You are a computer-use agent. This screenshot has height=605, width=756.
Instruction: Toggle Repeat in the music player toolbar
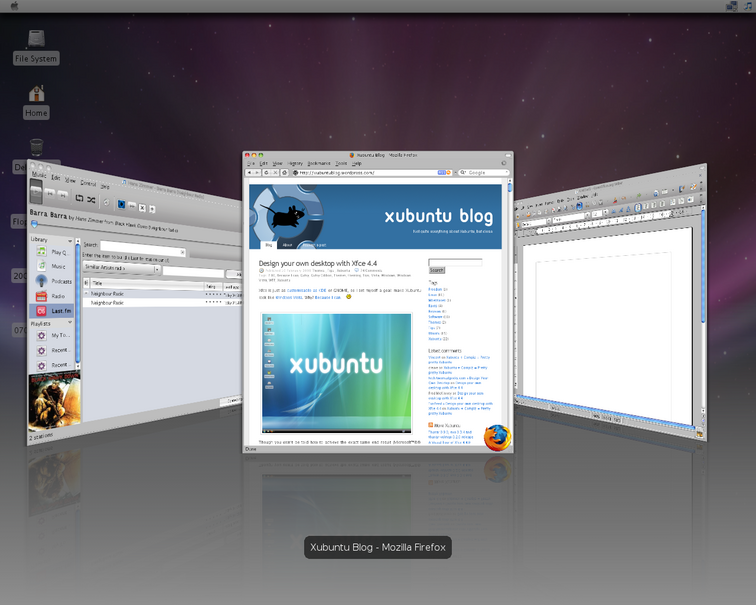80,198
